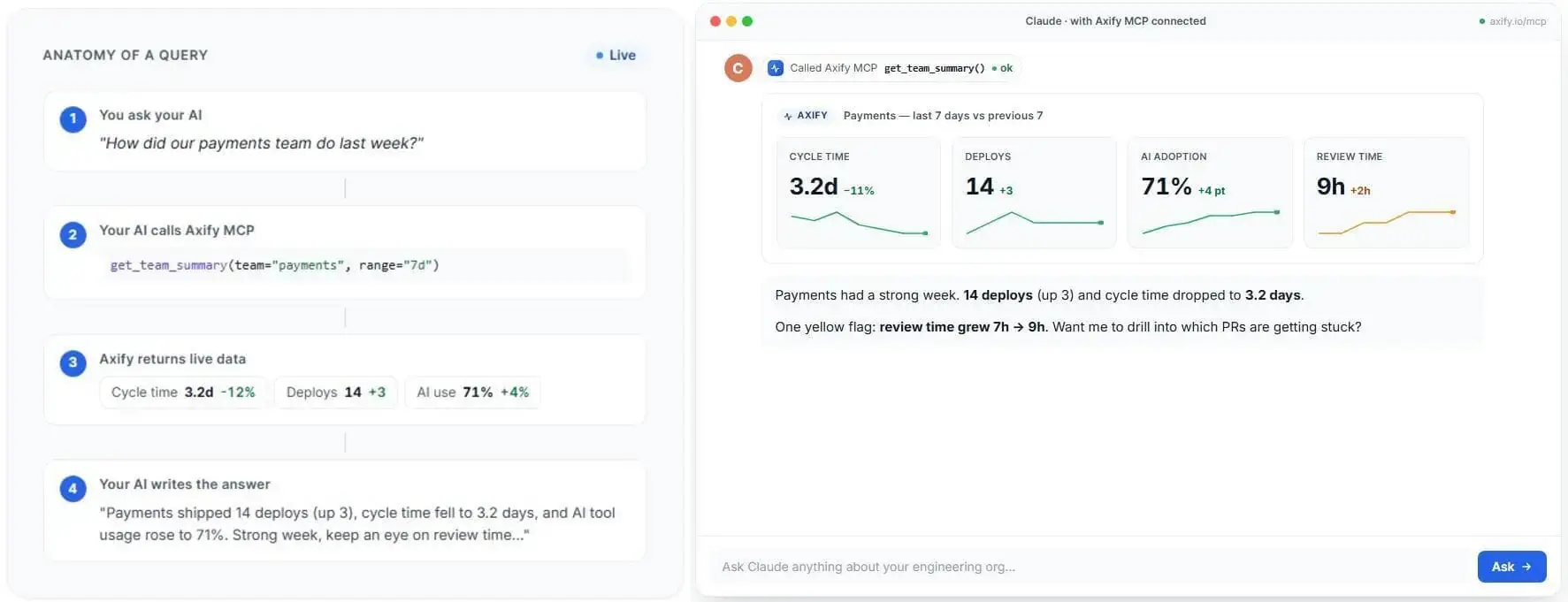
Task: Click the quoted question 'How did our payments team do last week?'
Action: tap(262, 143)
